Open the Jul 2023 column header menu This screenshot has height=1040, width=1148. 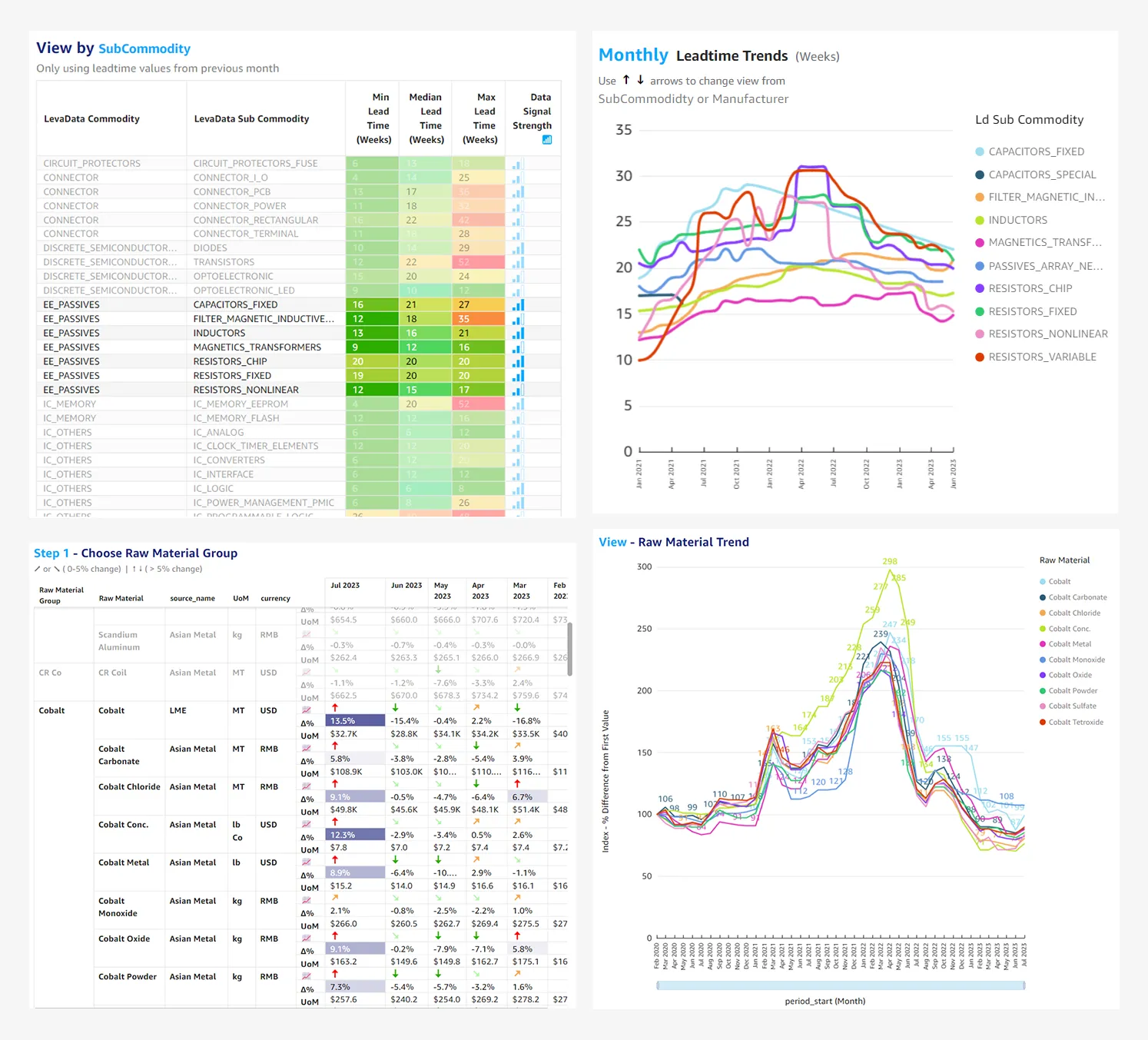[x=345, y=585]
